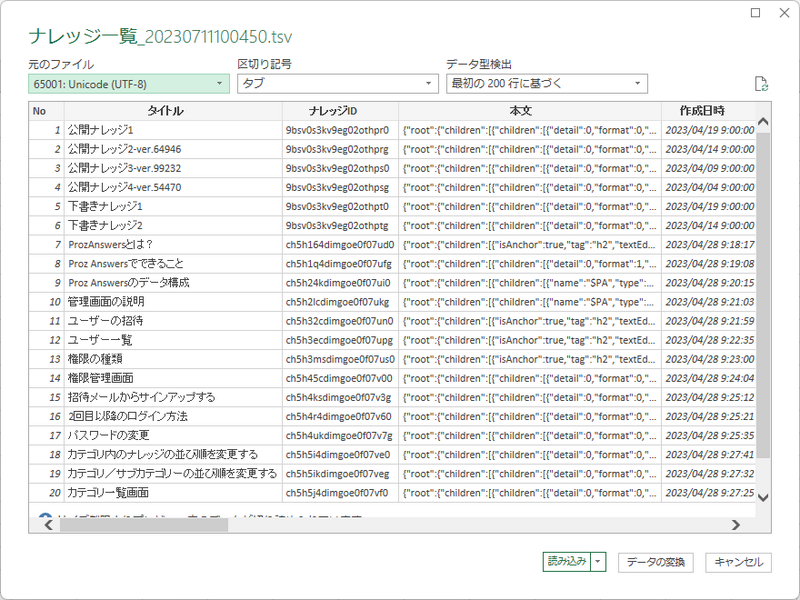Select cell ユーザー一覧

(173, 340)
